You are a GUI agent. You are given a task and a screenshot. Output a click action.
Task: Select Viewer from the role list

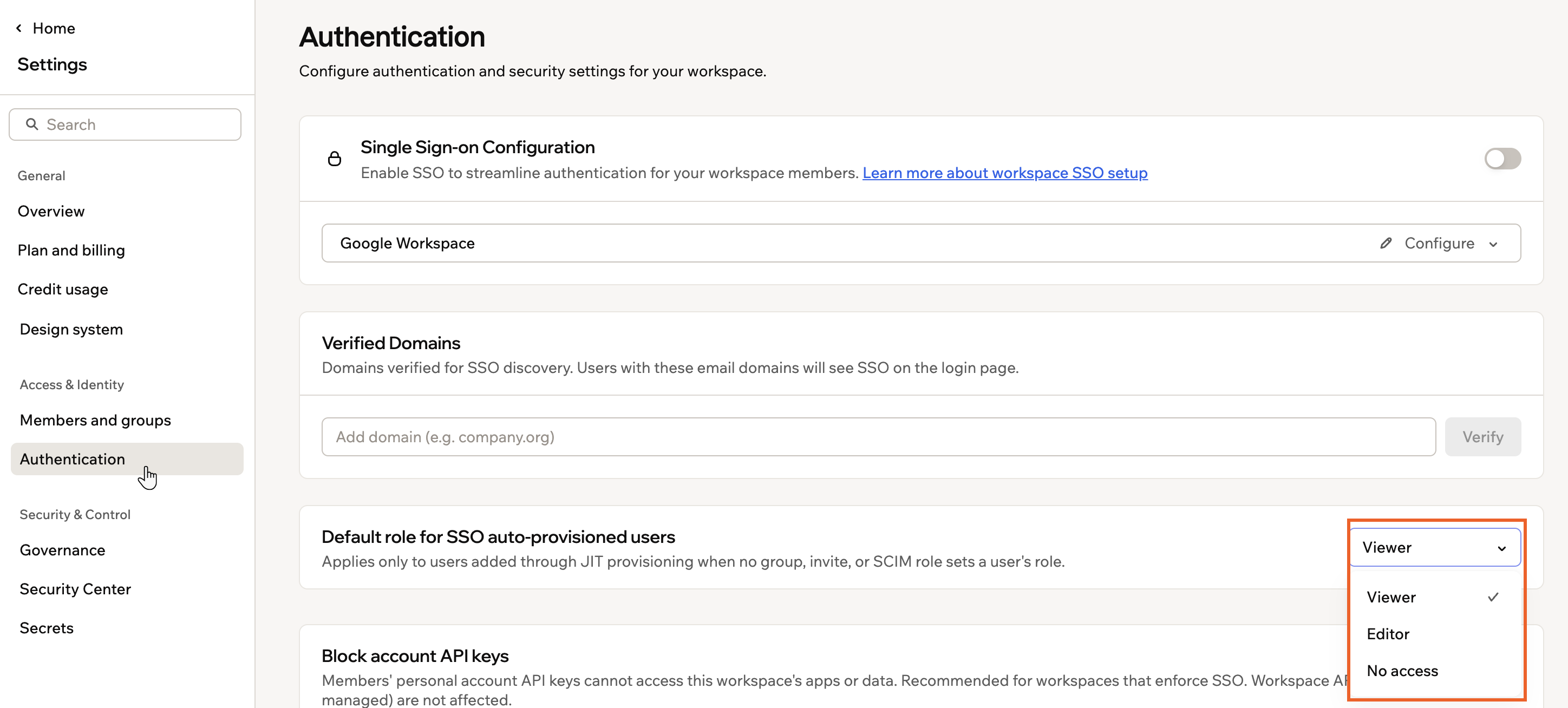pyautogui.click(x=1435, y=596)
